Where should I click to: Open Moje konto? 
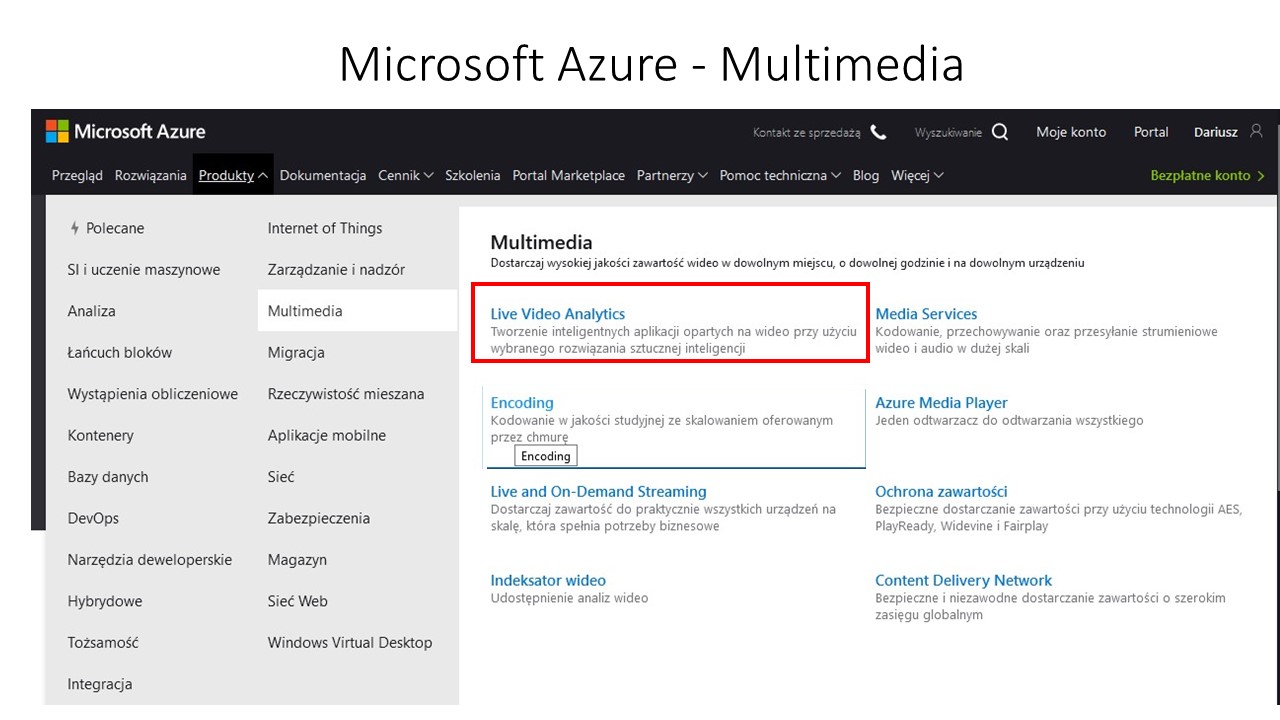pos(1071,132)
